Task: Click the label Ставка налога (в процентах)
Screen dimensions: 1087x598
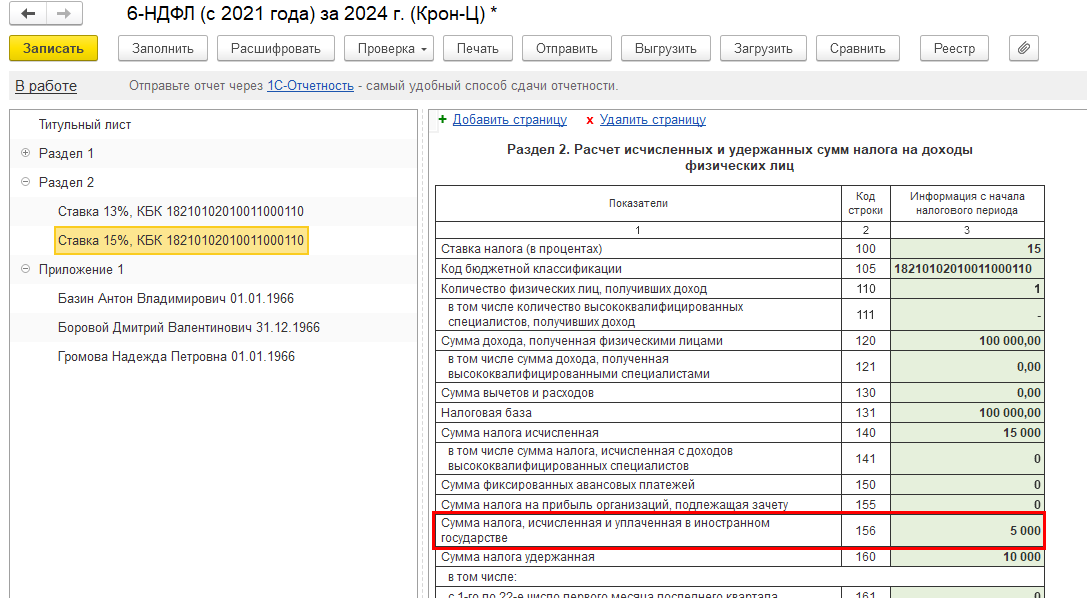Action: pos(521,249)
